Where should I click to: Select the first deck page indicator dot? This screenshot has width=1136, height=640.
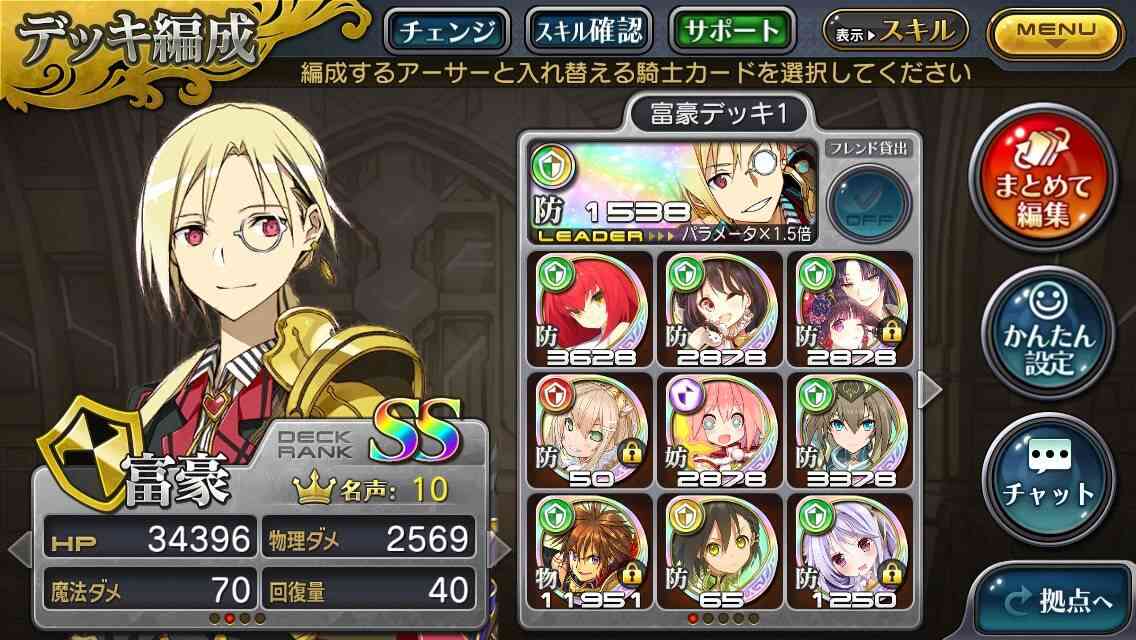692,618
